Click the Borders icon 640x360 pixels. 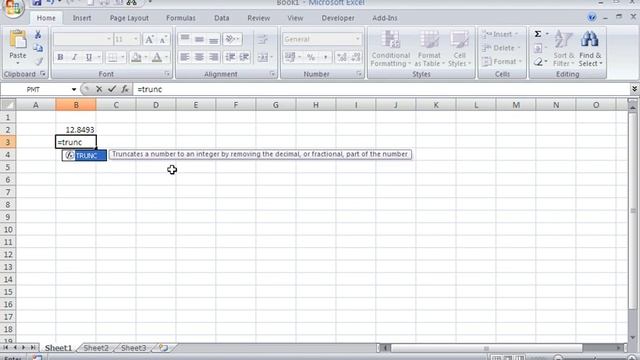(112, 57)
